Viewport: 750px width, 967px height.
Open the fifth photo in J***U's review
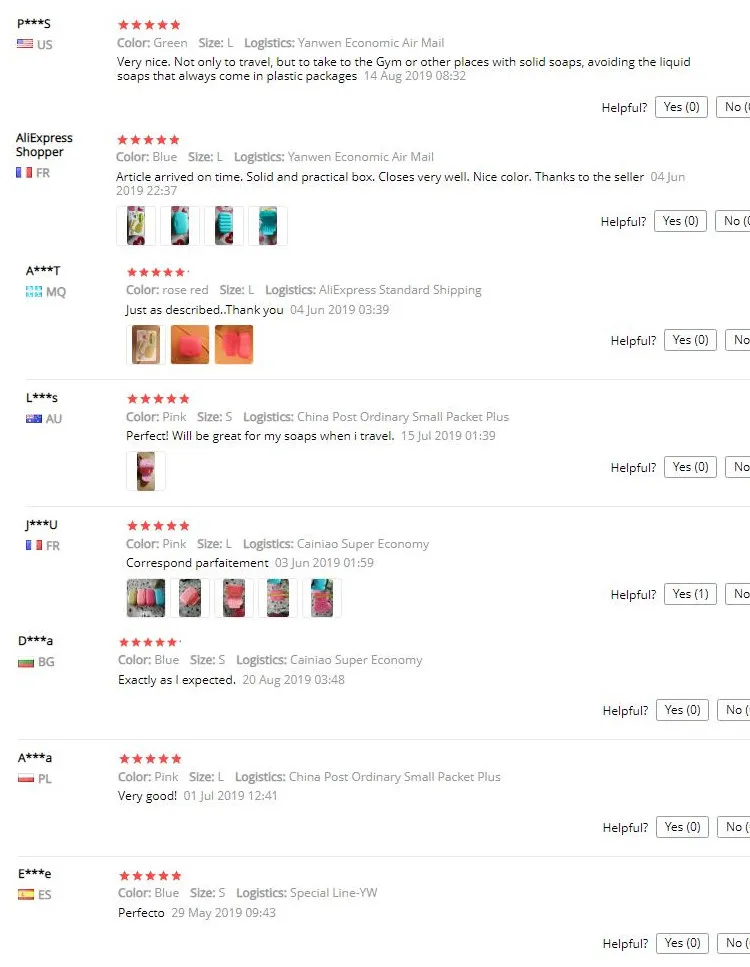(x=322, y=598)
